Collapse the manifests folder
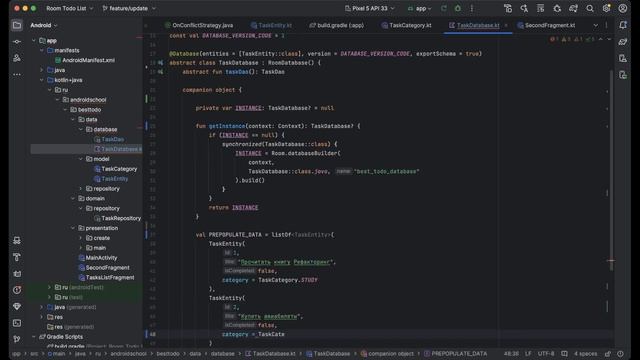This screenshot has height=360, width=640. click(42, 50)
